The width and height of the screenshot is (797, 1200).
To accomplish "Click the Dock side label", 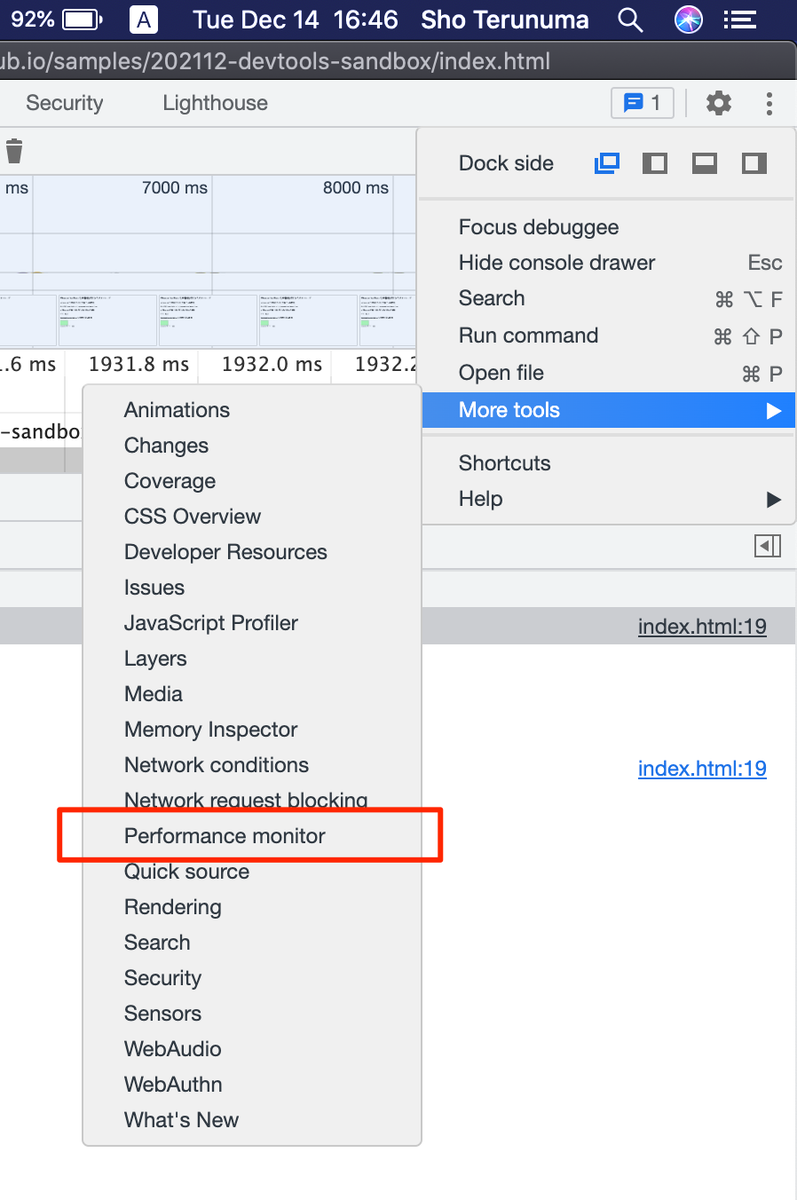I will 506,164.
